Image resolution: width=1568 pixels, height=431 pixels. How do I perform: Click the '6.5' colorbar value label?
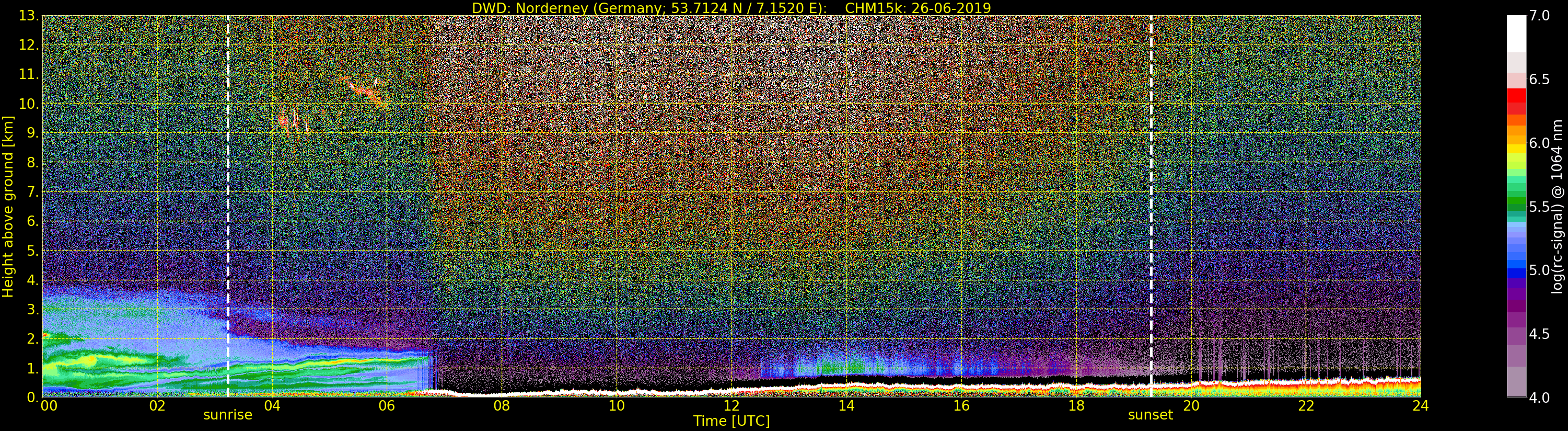[1539, 80]
